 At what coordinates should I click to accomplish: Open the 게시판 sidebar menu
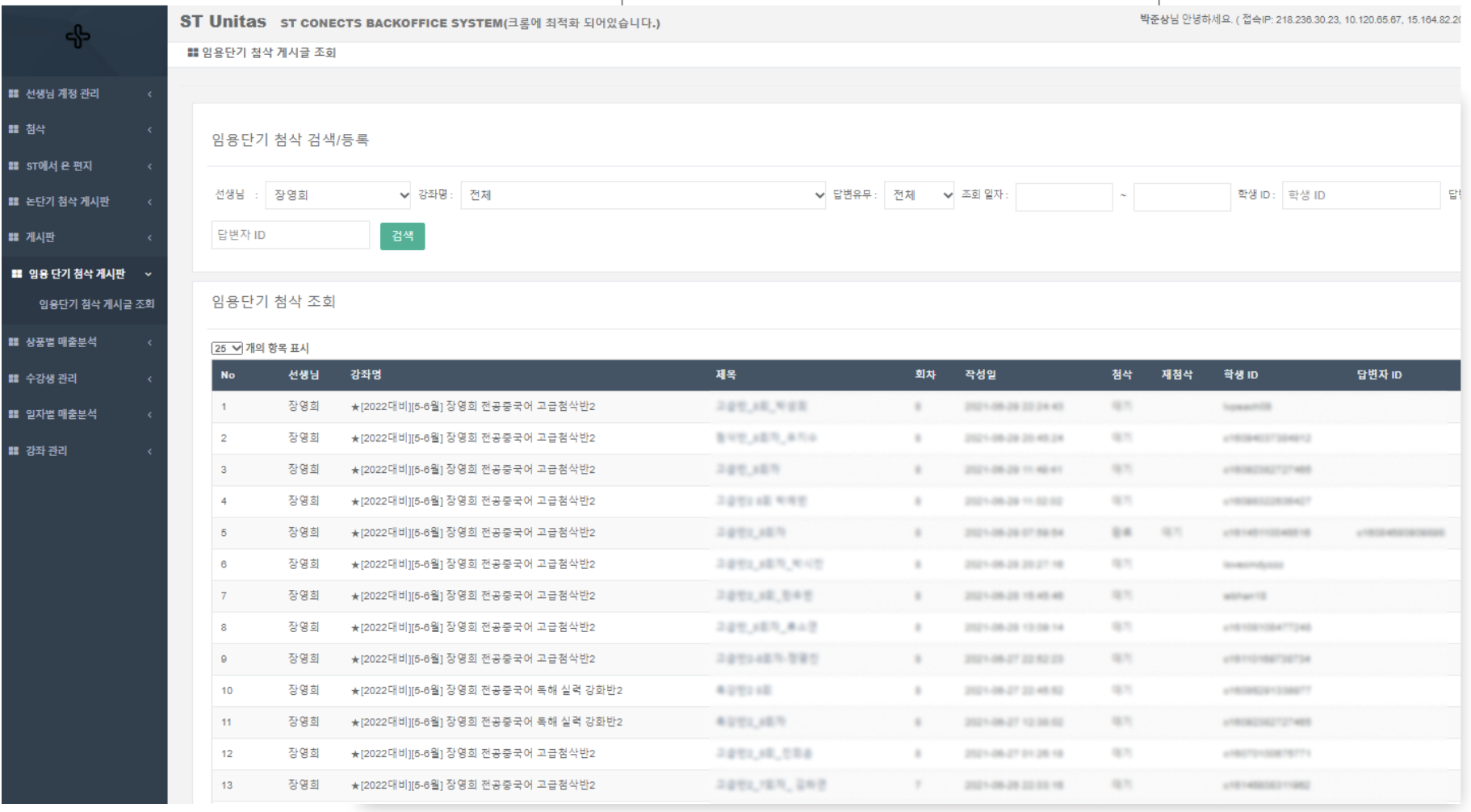coord(81,237)
